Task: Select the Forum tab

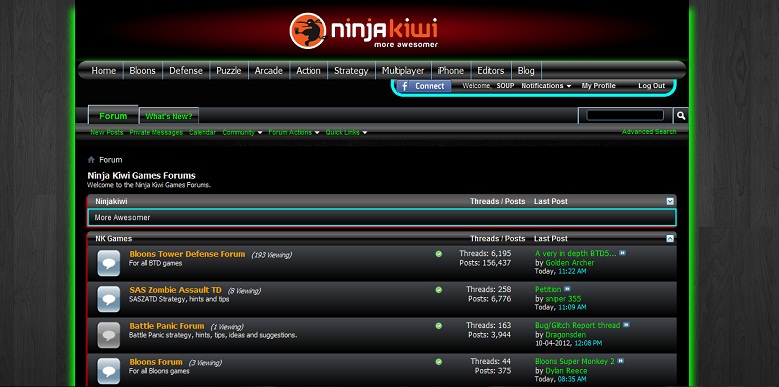Action: tap(113, 116)
